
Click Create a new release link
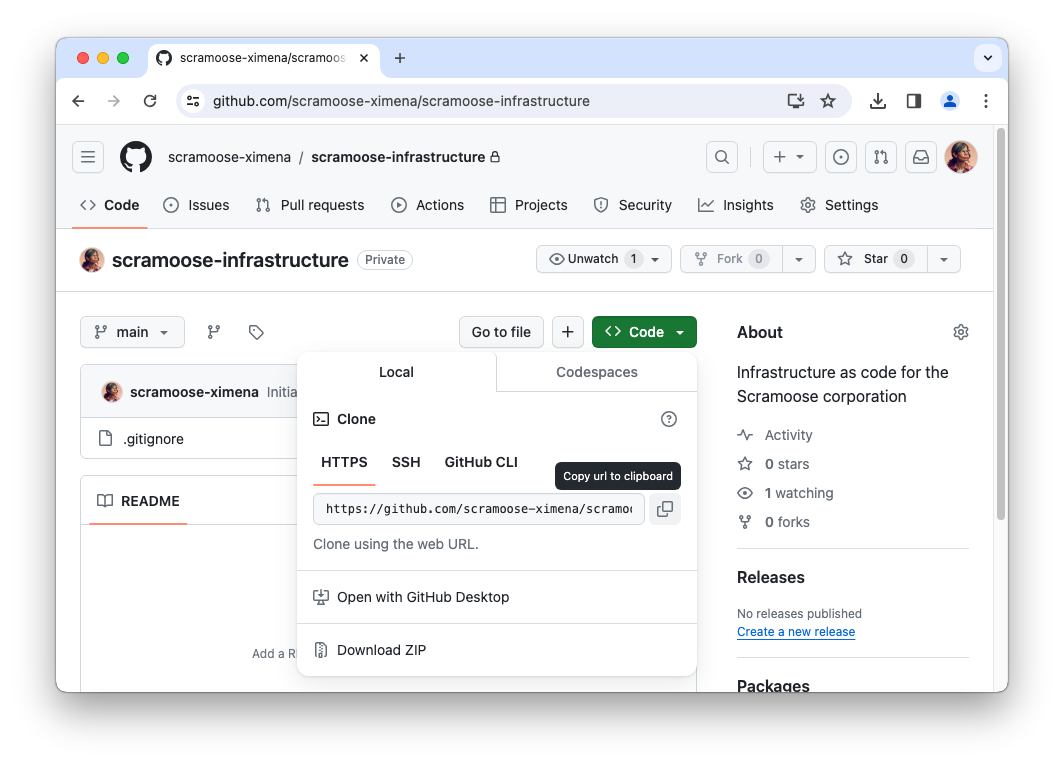pyautogui.click(x=796, y=632)
